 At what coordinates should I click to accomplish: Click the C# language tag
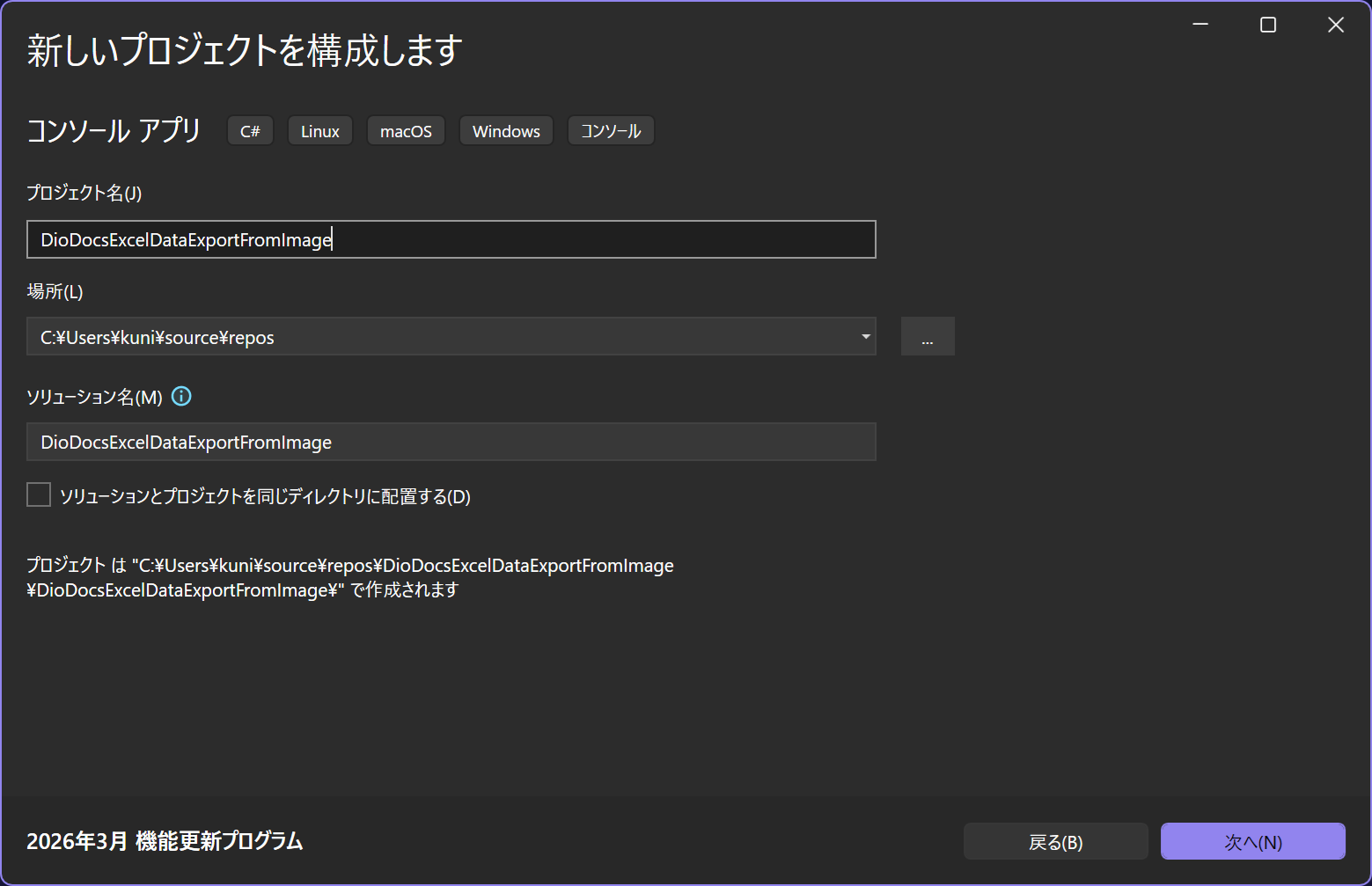(250, 131)
